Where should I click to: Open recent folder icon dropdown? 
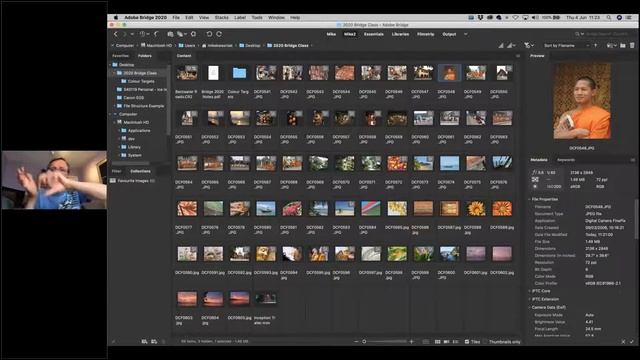click(x=611, y=46)
